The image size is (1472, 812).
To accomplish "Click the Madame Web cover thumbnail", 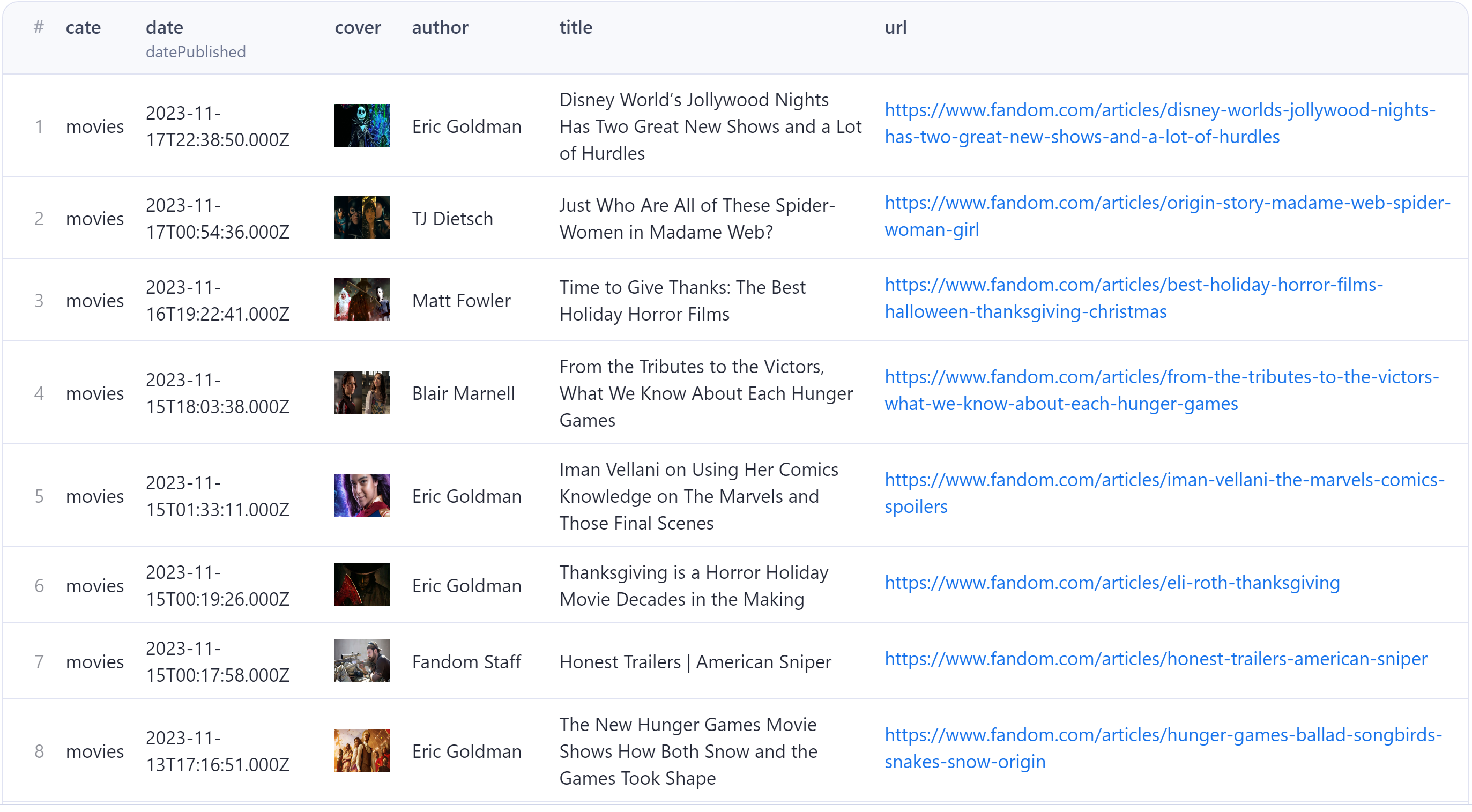I will (362, 218).
